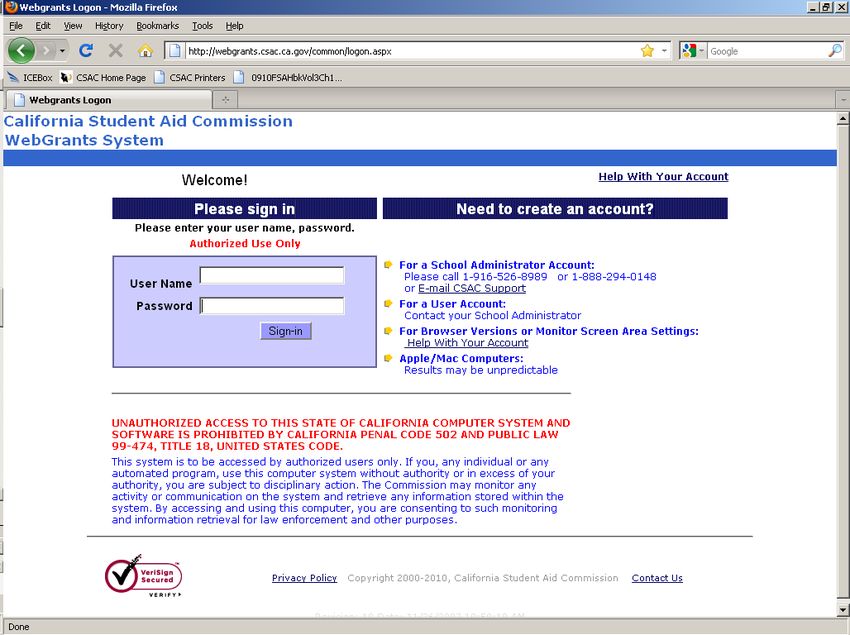Screen dimensions: 850x635
Task: Click the E-mail CSAC Support link
Action: 472,288
